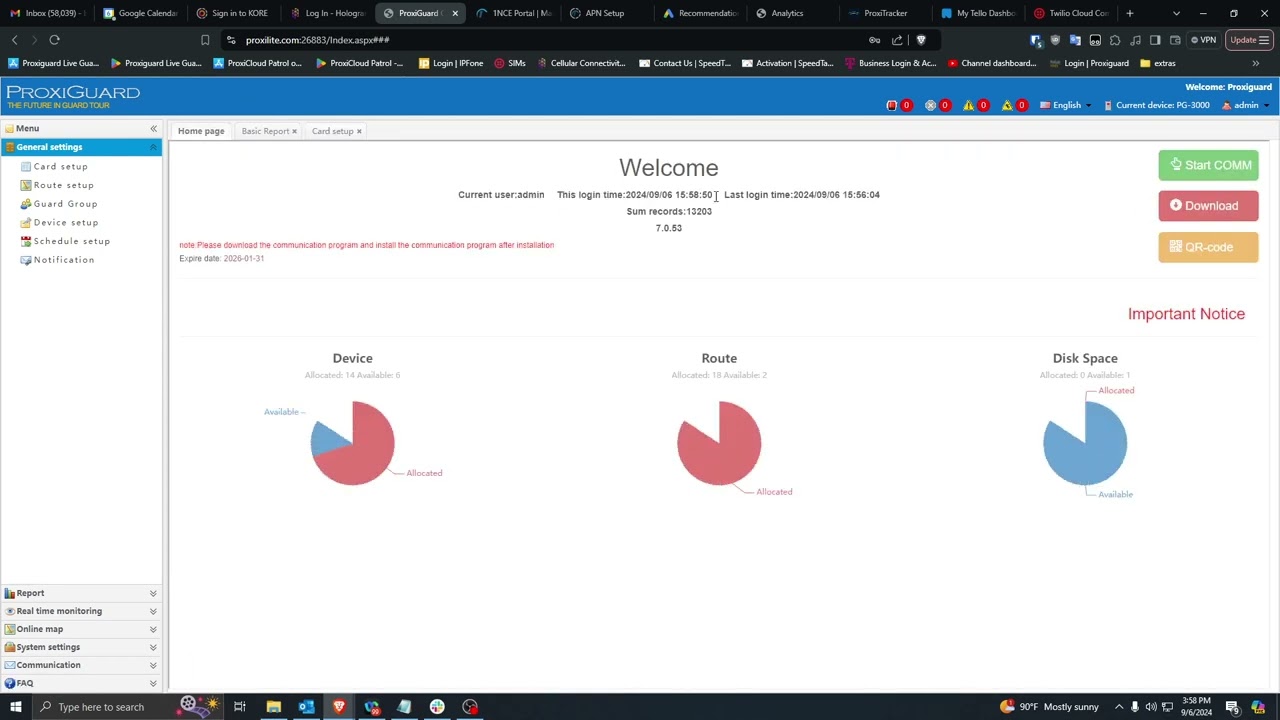
Task: Close the Card setup page tab
Action: click(x=359, y=131)
